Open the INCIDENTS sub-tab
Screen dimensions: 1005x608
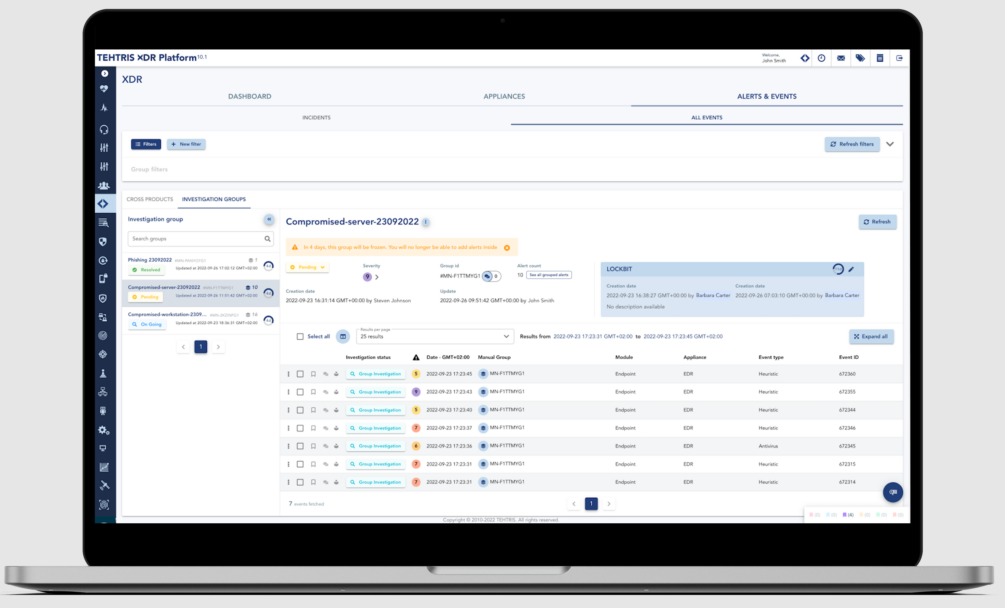pyautogui.click(x=316, y=118)
